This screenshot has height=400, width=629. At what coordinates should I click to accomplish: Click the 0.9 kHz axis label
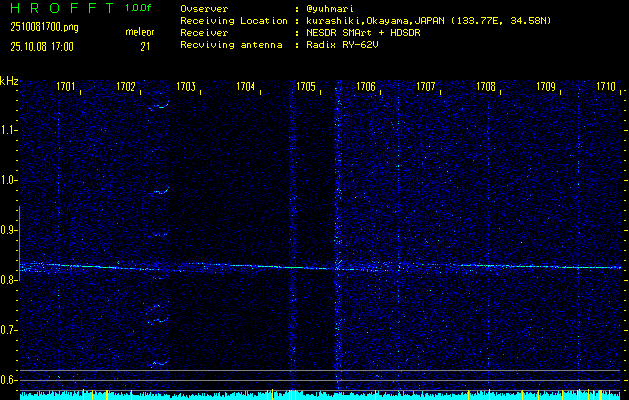(x=8, y=230)
